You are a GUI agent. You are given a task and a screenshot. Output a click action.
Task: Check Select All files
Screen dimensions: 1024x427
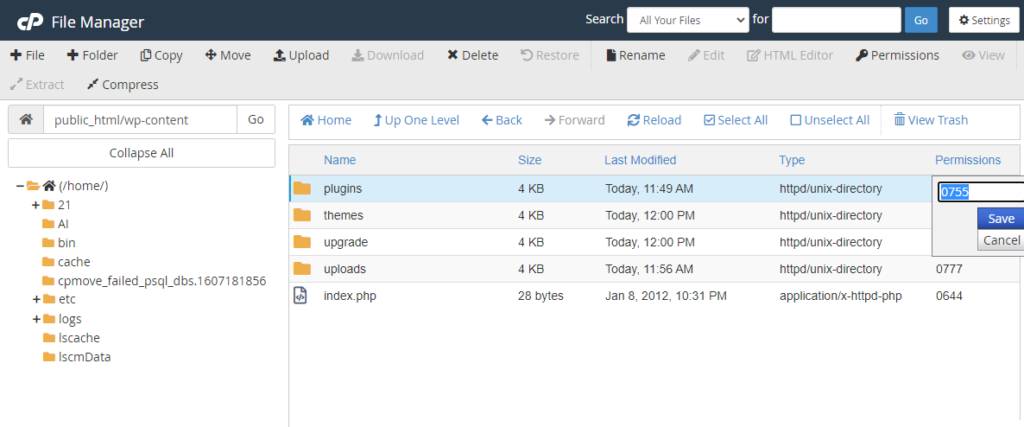[735, 120]
